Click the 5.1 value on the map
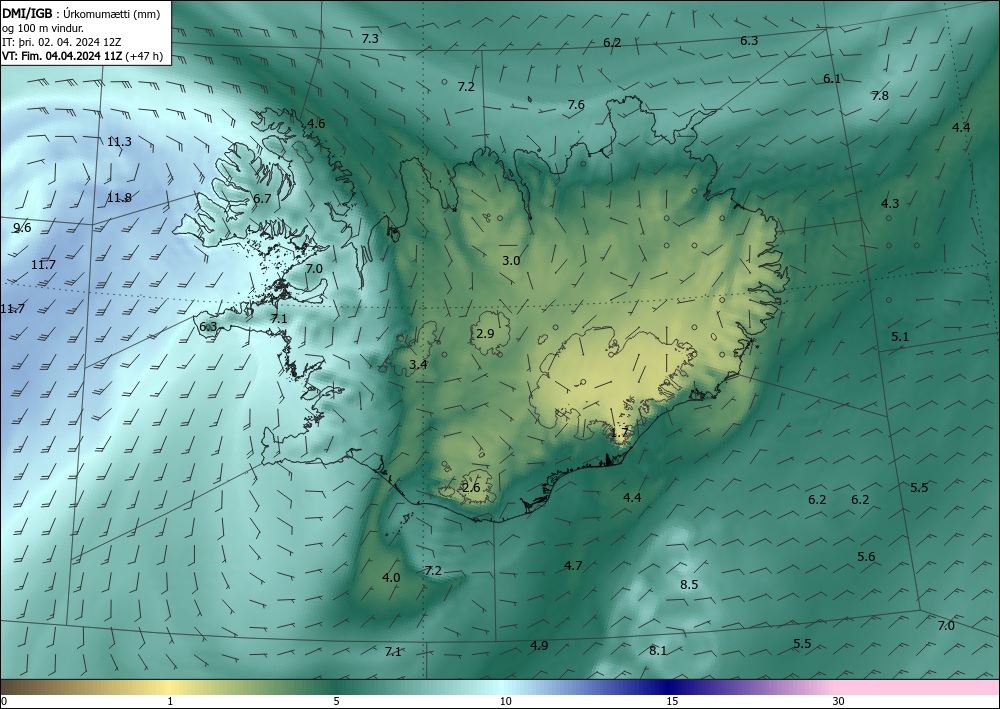 900,337
